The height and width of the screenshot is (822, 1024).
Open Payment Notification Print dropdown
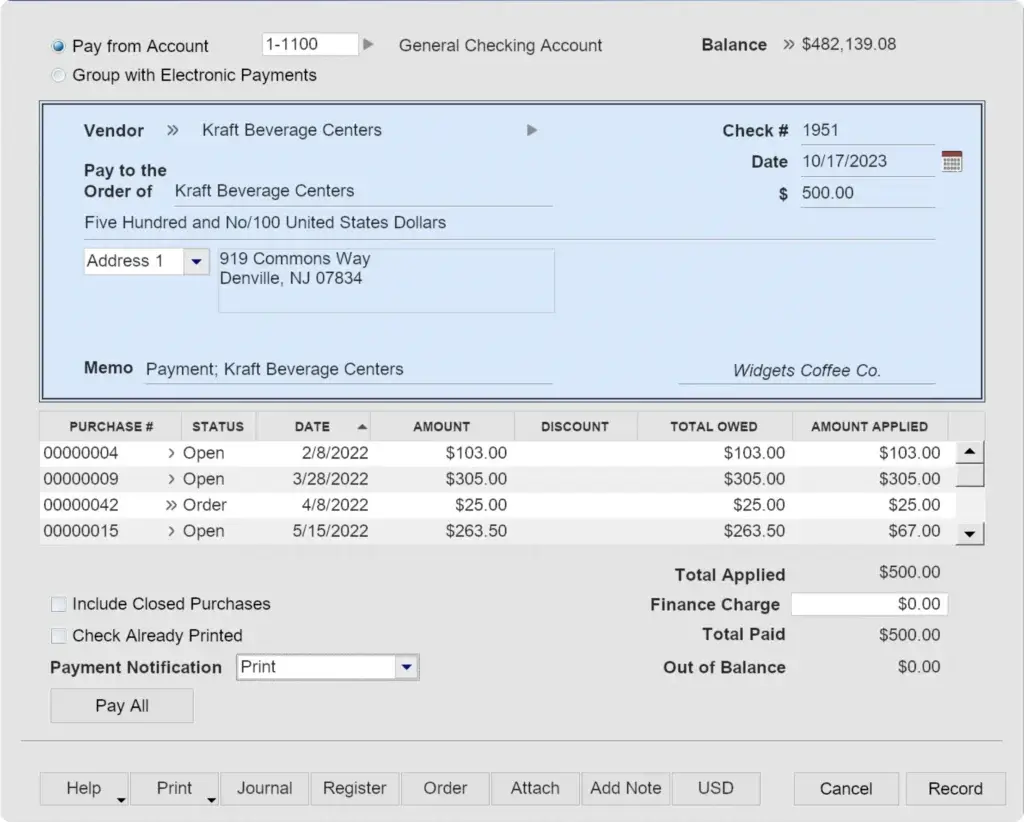tap(406, 667)
